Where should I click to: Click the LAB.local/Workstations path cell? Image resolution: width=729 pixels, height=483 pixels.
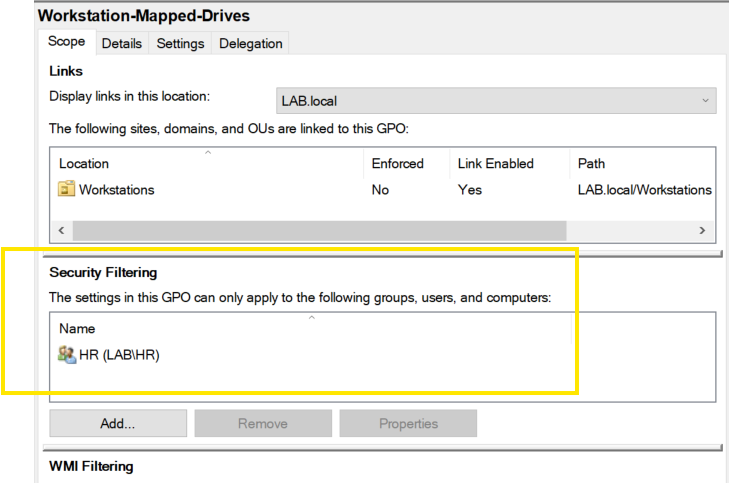coord(644,190)
